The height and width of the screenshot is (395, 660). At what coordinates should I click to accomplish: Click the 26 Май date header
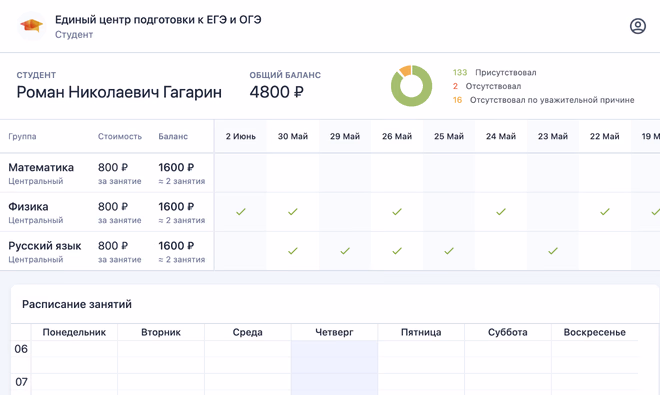tap(397, 136)
